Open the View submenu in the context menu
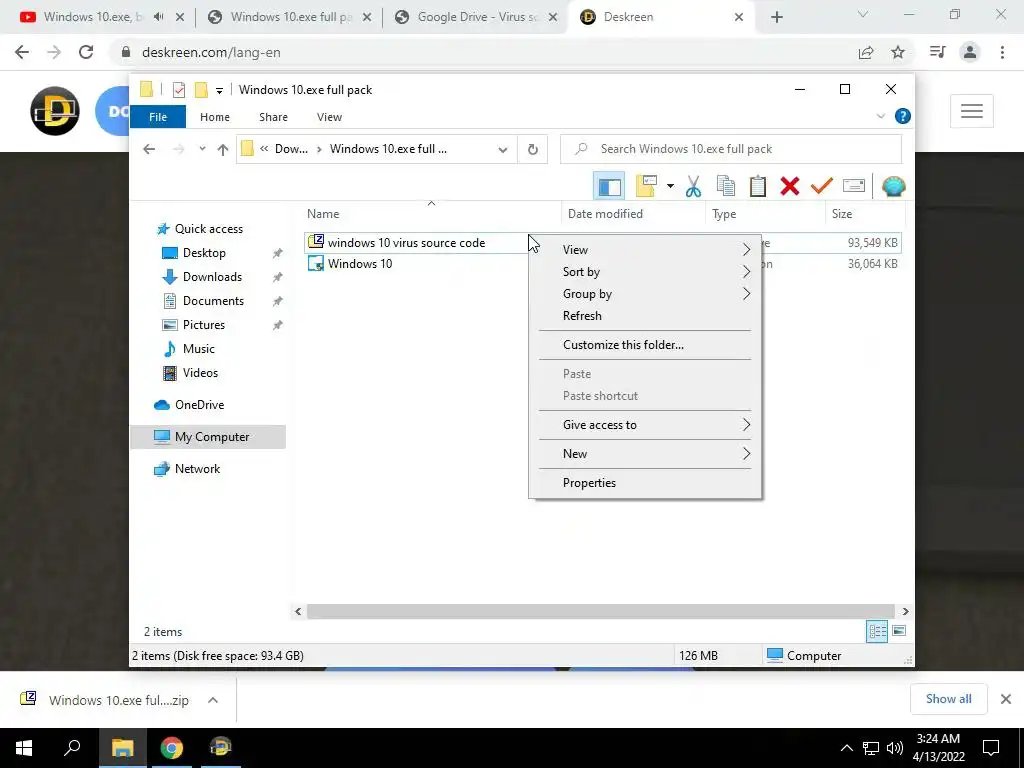The width and height of the screenshot is (1024, 768). pos(645,249)
